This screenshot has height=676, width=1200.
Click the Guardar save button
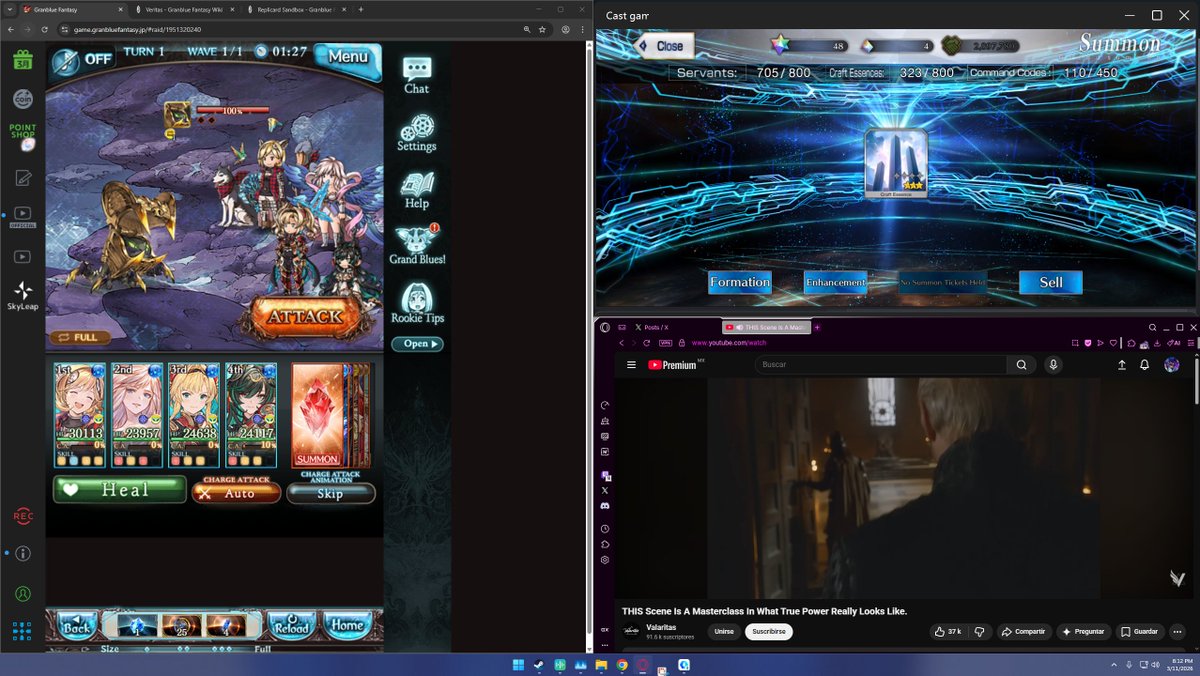tap(1139, 632)
